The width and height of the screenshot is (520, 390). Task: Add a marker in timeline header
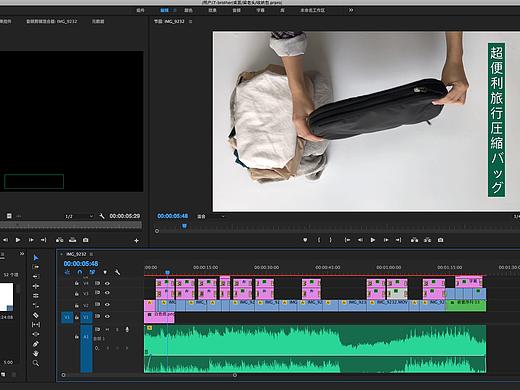(105, 272)
